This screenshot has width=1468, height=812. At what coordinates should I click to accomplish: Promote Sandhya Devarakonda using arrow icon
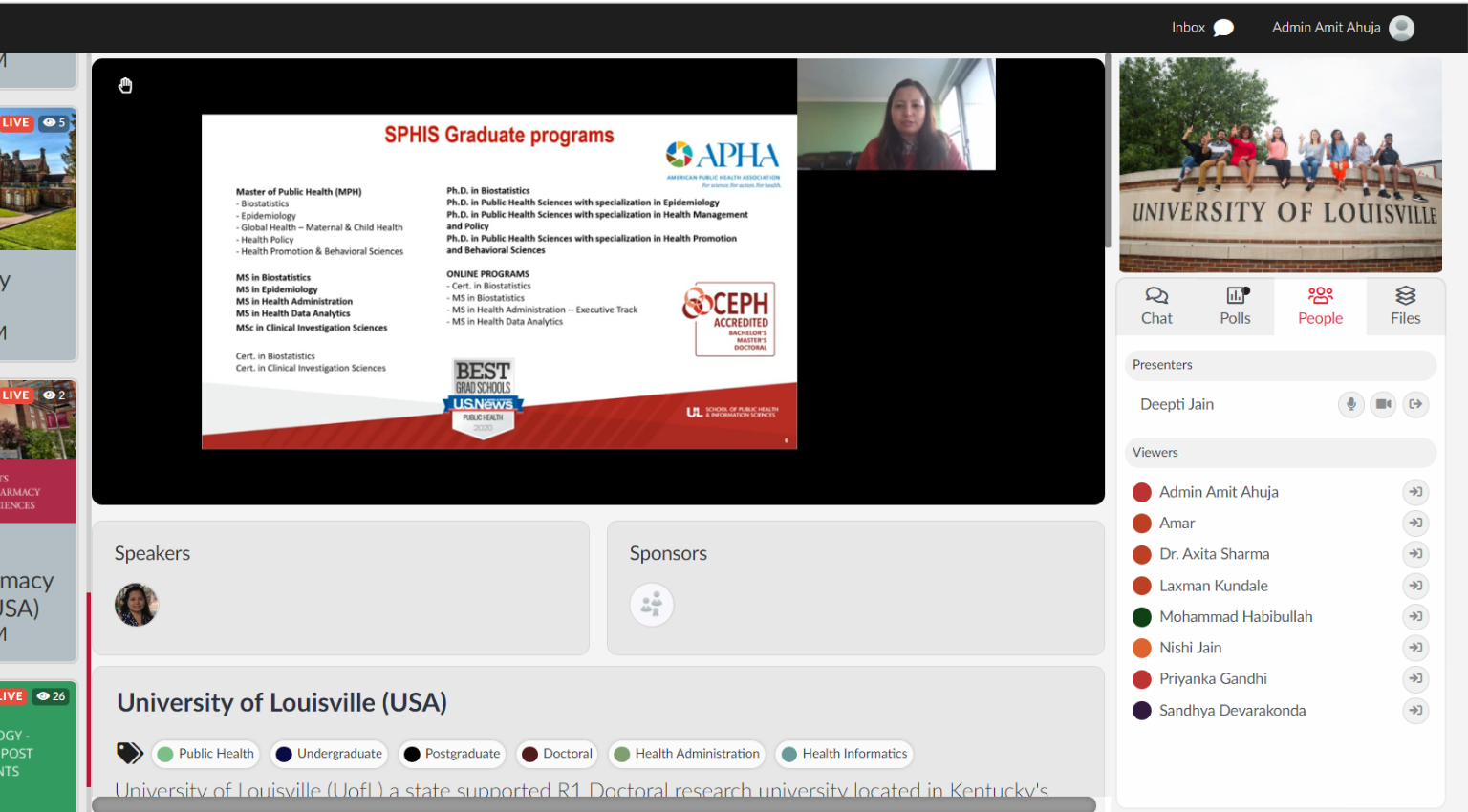(1415, 710)
